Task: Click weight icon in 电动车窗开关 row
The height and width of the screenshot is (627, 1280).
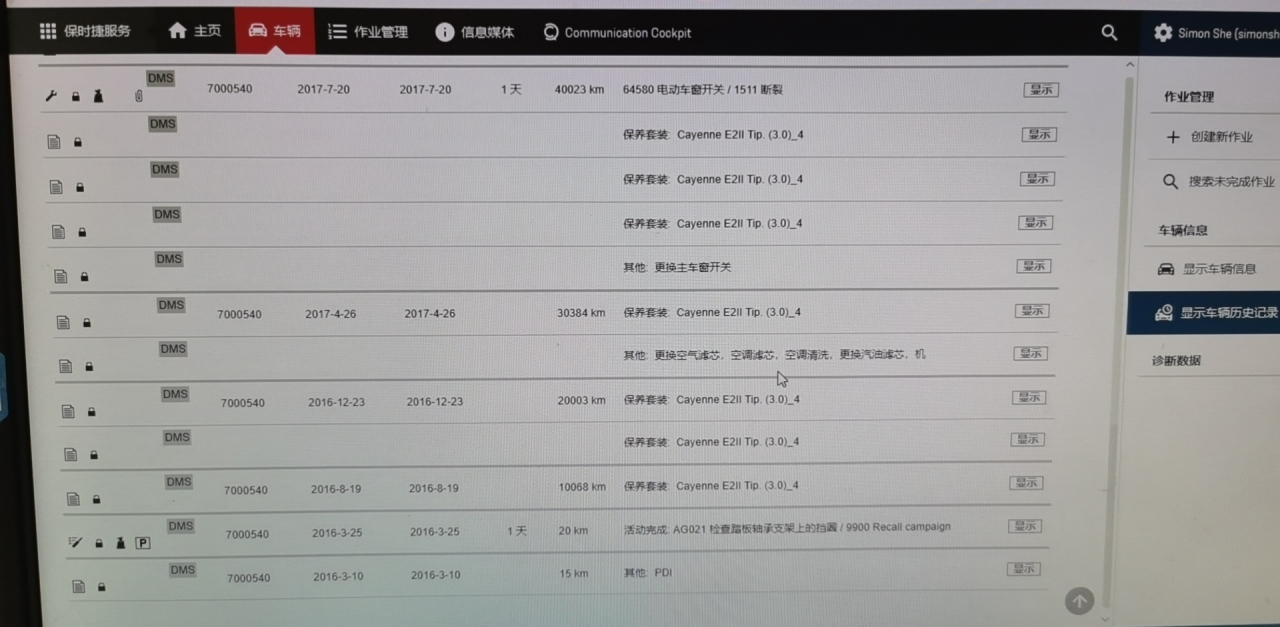Action: (x=99, y=96)
